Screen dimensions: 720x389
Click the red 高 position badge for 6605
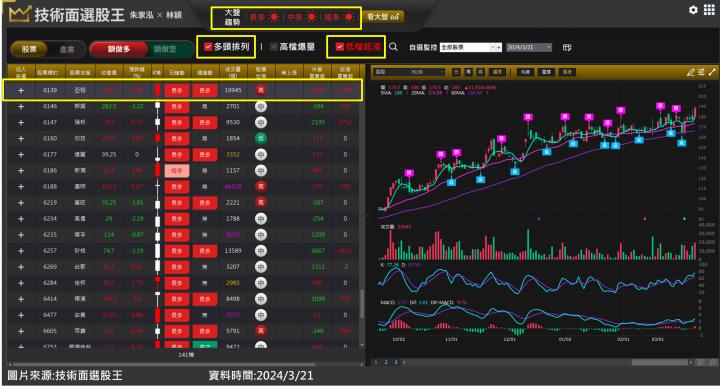point(261,331)
